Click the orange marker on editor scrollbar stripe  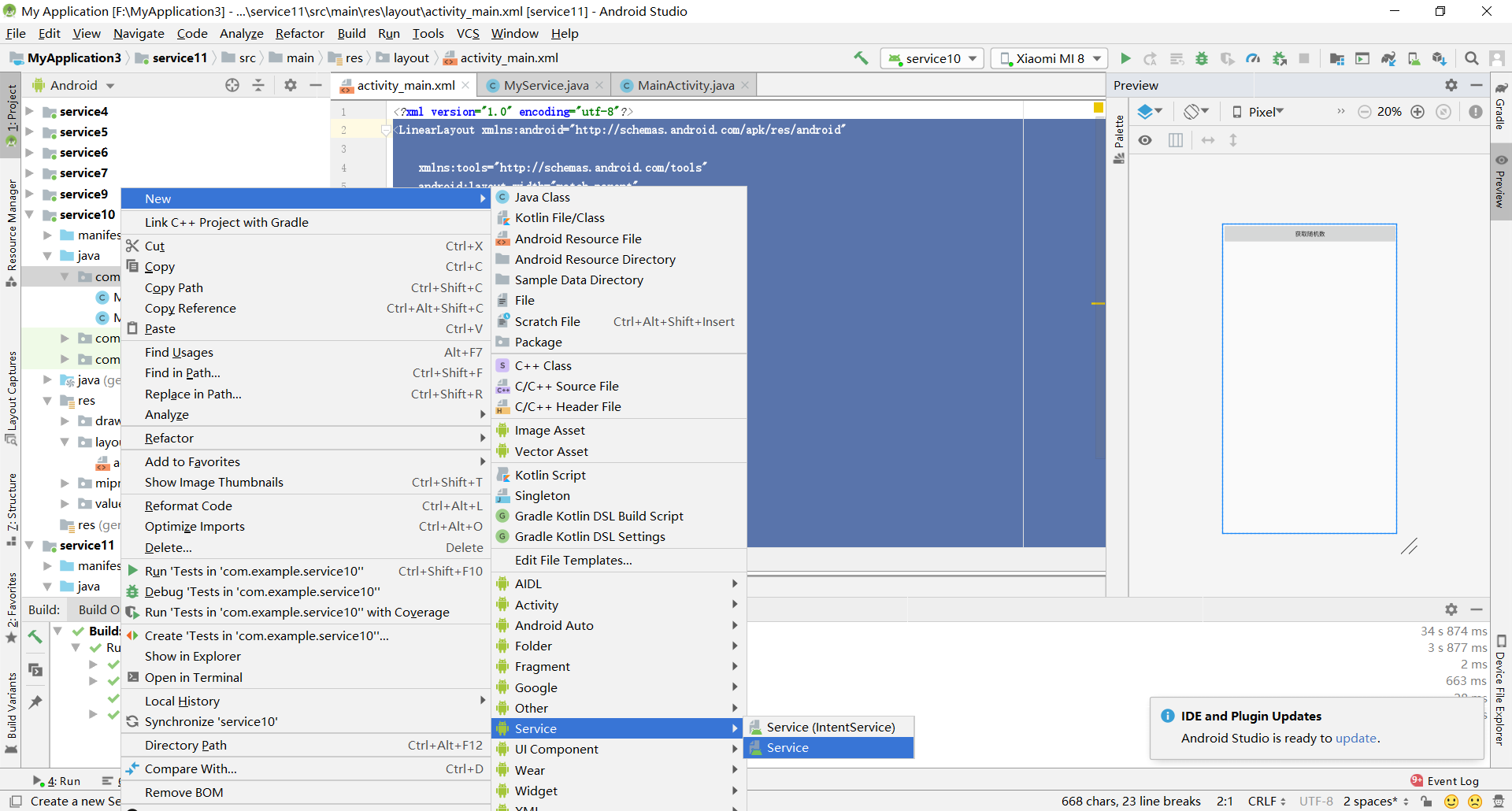(1098, 303)
